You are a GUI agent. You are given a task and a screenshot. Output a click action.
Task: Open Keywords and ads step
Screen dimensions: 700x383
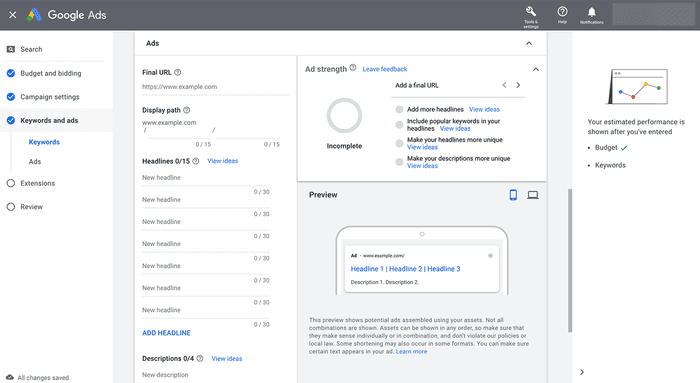(x=49, y=121)
